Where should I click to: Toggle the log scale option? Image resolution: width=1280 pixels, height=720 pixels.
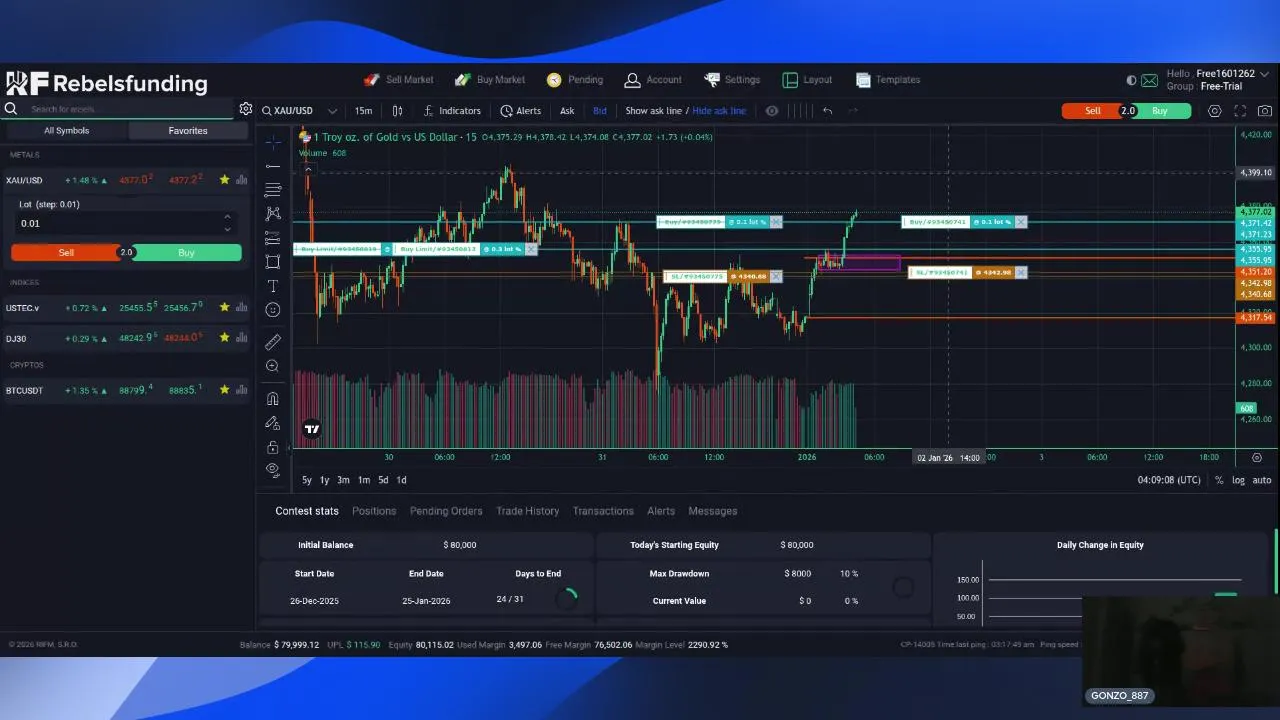[x=1238, y=480]
